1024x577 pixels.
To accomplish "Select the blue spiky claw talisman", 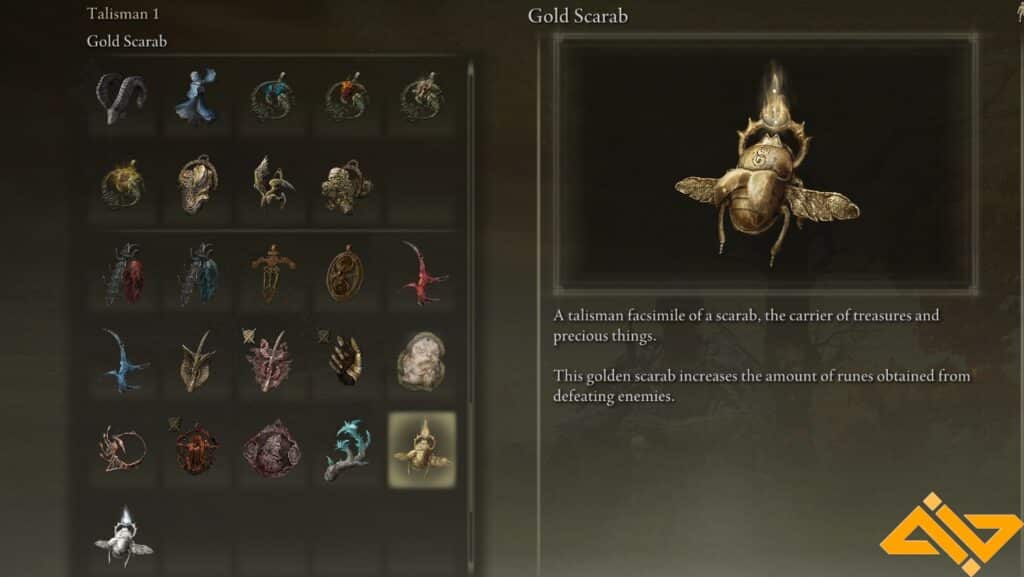I will coord(122,361).
